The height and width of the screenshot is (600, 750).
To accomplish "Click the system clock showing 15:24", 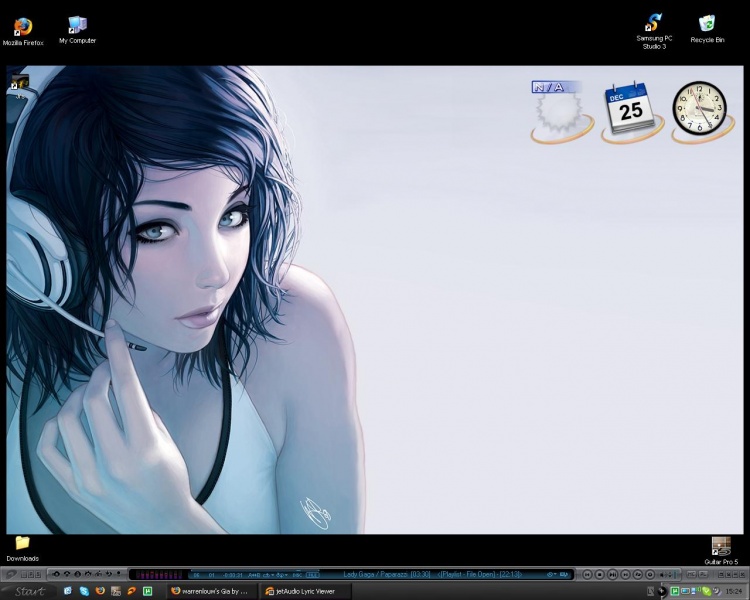I will pyautogui.click(x=733, y=591).
